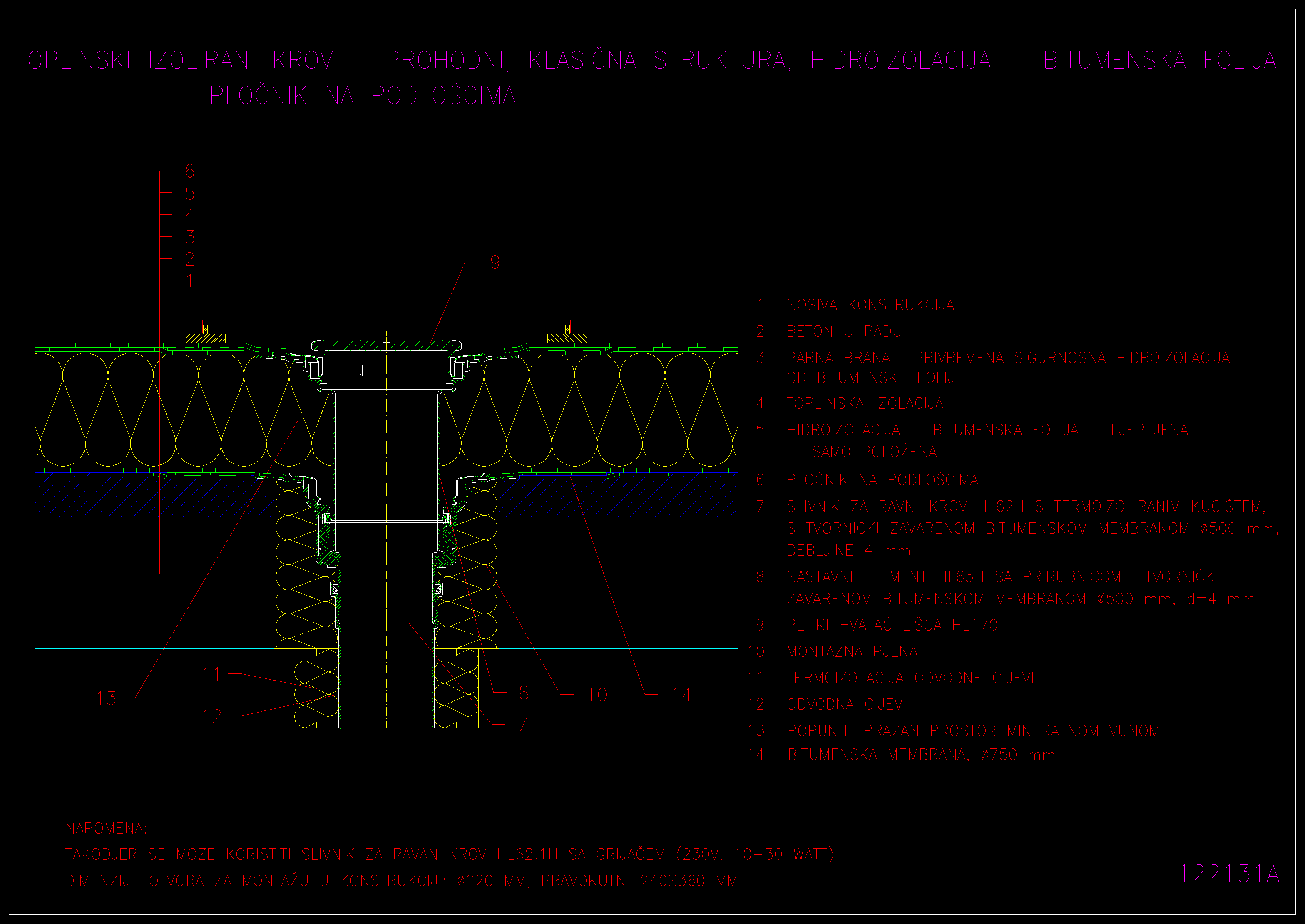Click legend index "7" beside the SLIVNIK entry
The image size is (1305, 924).
tap(760, 506)
